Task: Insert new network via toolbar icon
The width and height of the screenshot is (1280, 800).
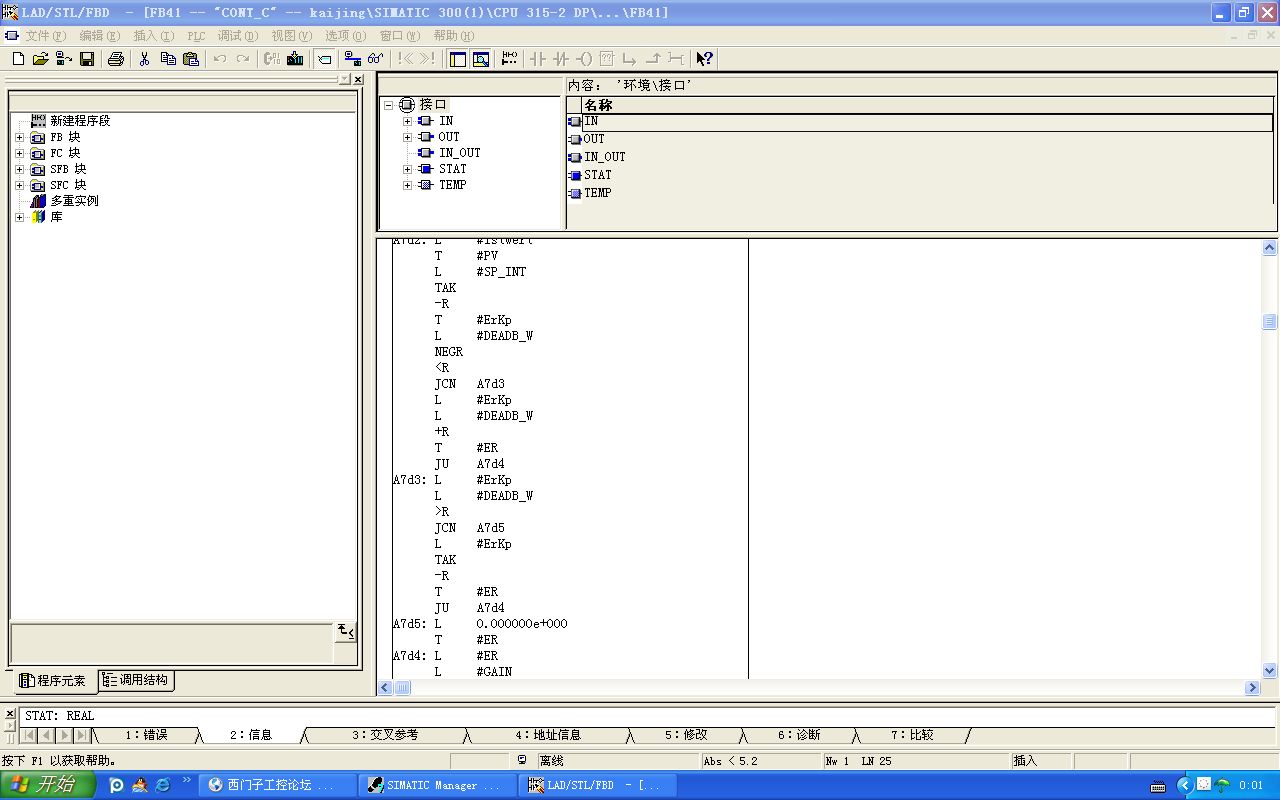Action: (509, 59)
